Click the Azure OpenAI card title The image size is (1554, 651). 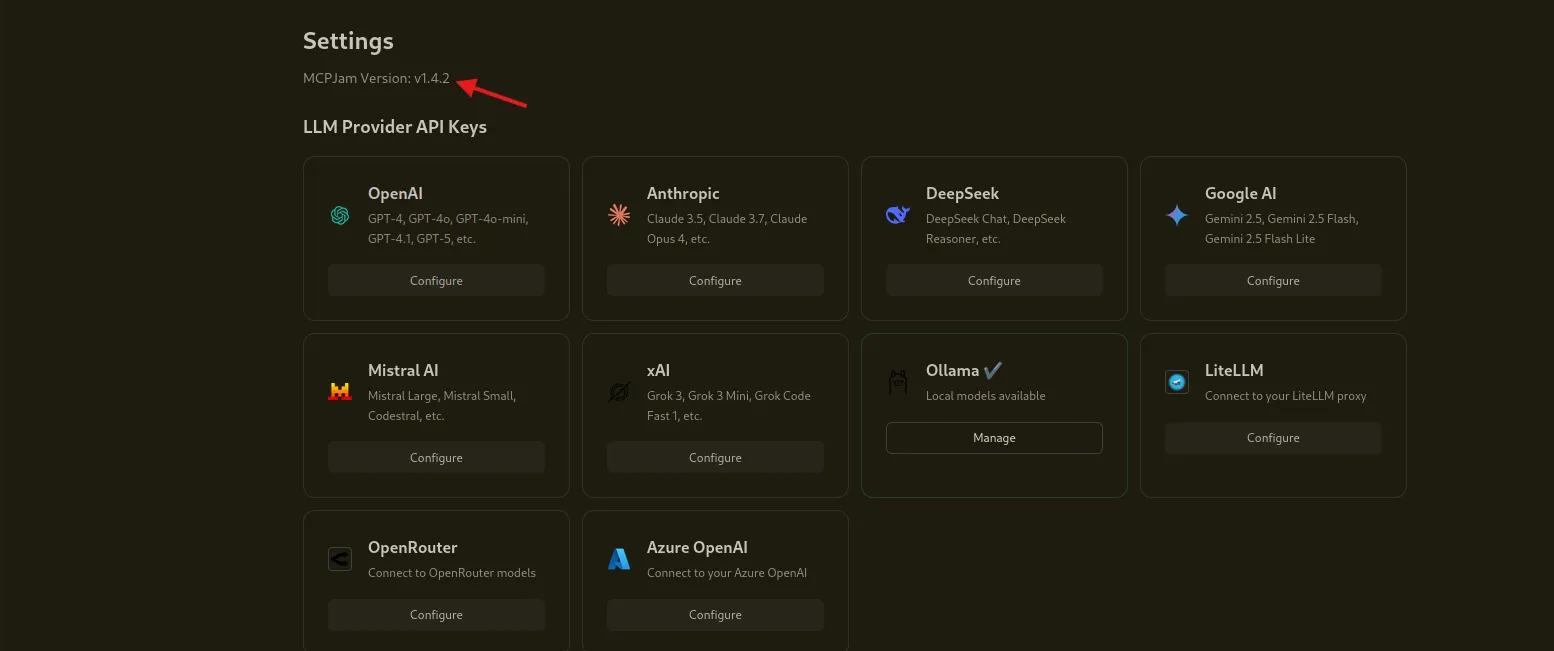(x=697, y=547)
